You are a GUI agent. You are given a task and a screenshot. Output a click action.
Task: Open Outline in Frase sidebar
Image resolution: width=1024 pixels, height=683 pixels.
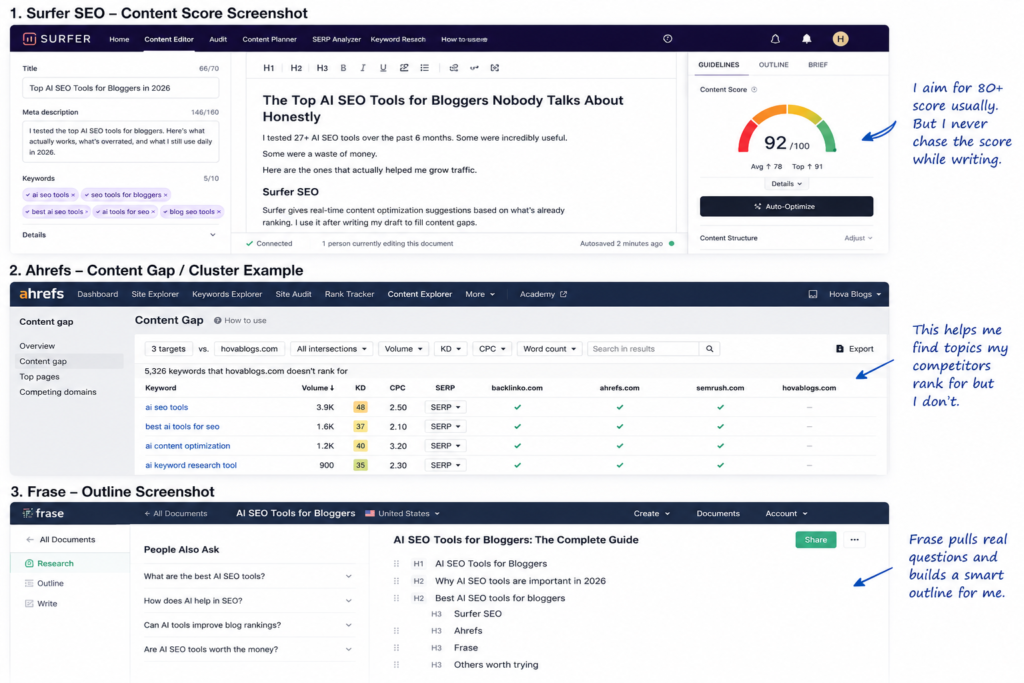44,583
